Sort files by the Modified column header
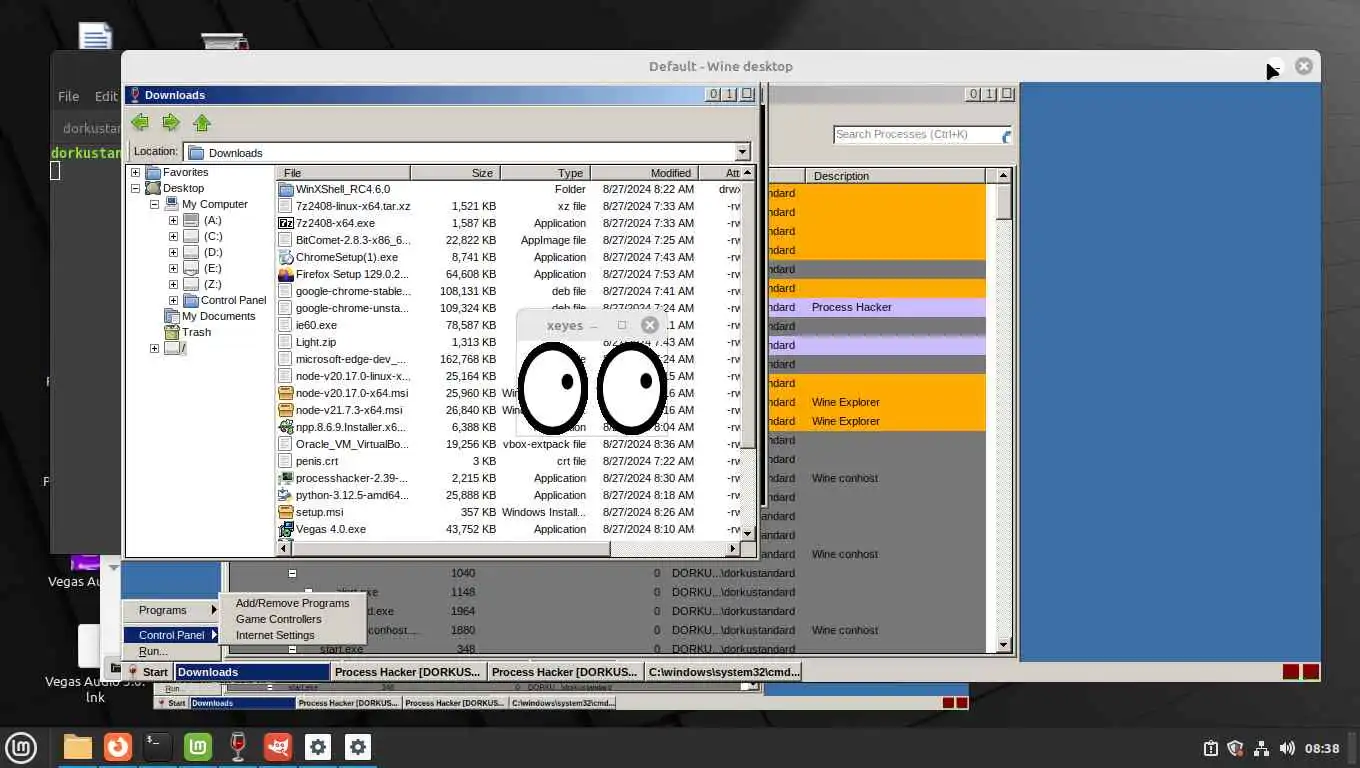 (x=644, y=172)
